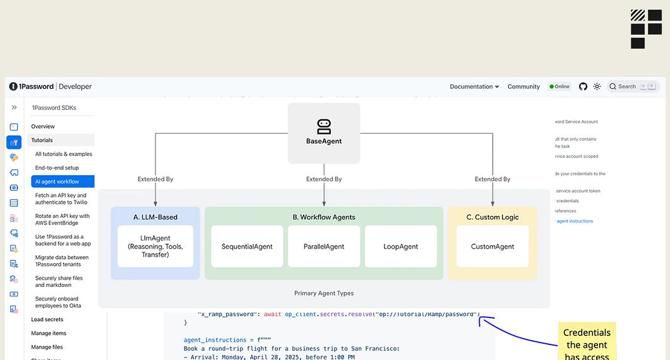
Task: Select AI agent workflow tutorial
Action: [x=63, y=181]
